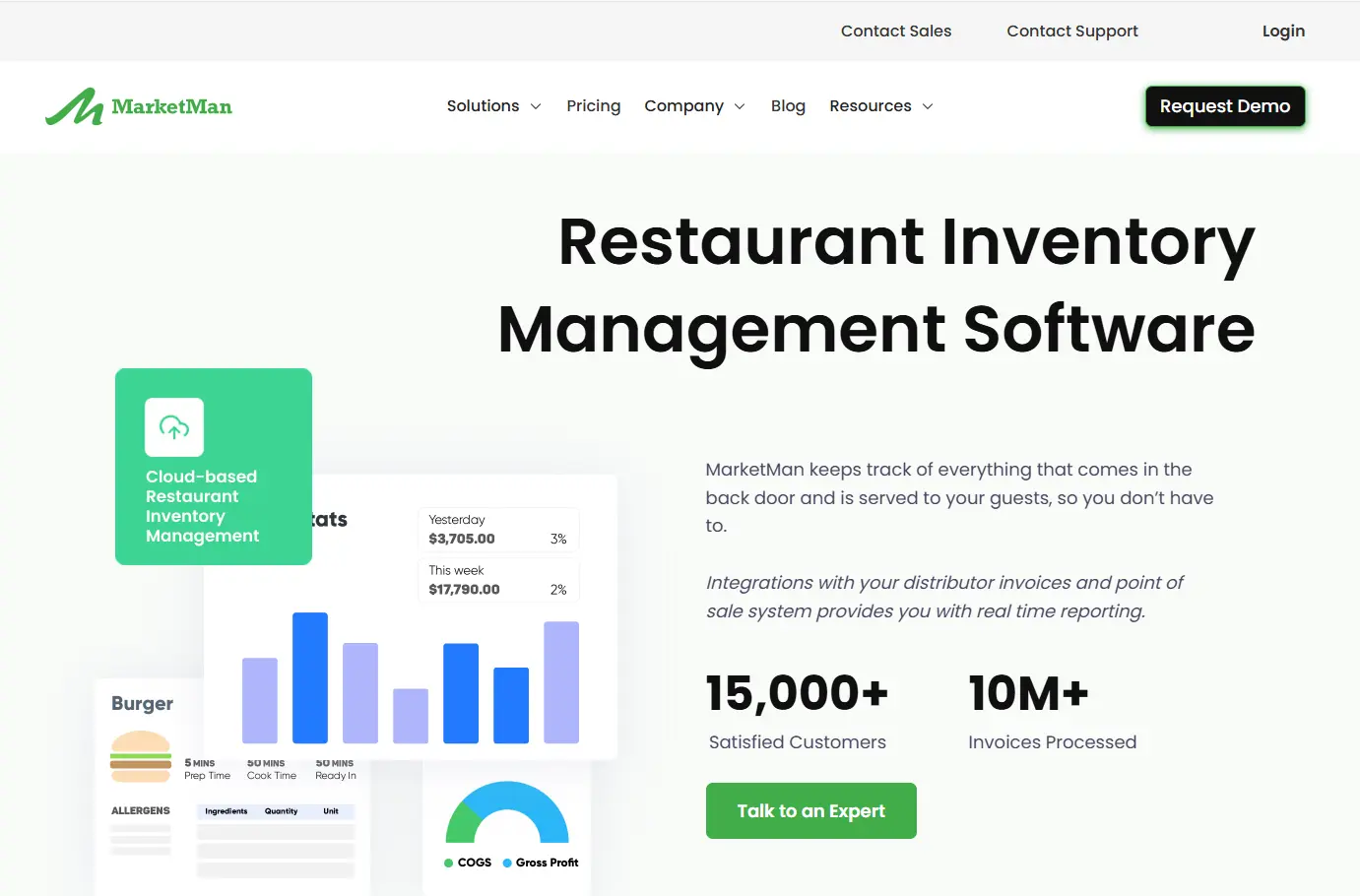Image resolution: width=1360 pixels, height=896 pixels.
Task: Click the burger illustration icon
Action: (141, 756)
